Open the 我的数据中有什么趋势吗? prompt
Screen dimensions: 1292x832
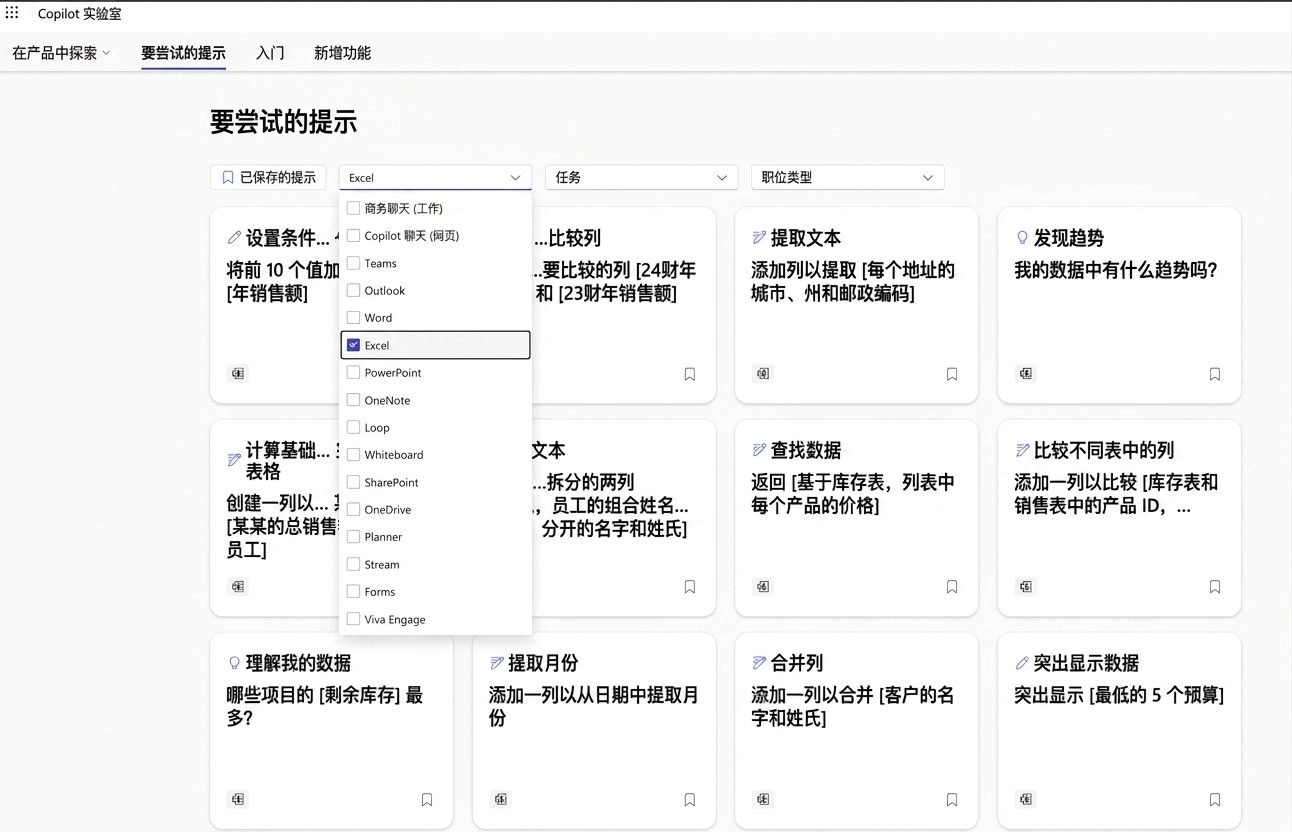point(1116,270)
